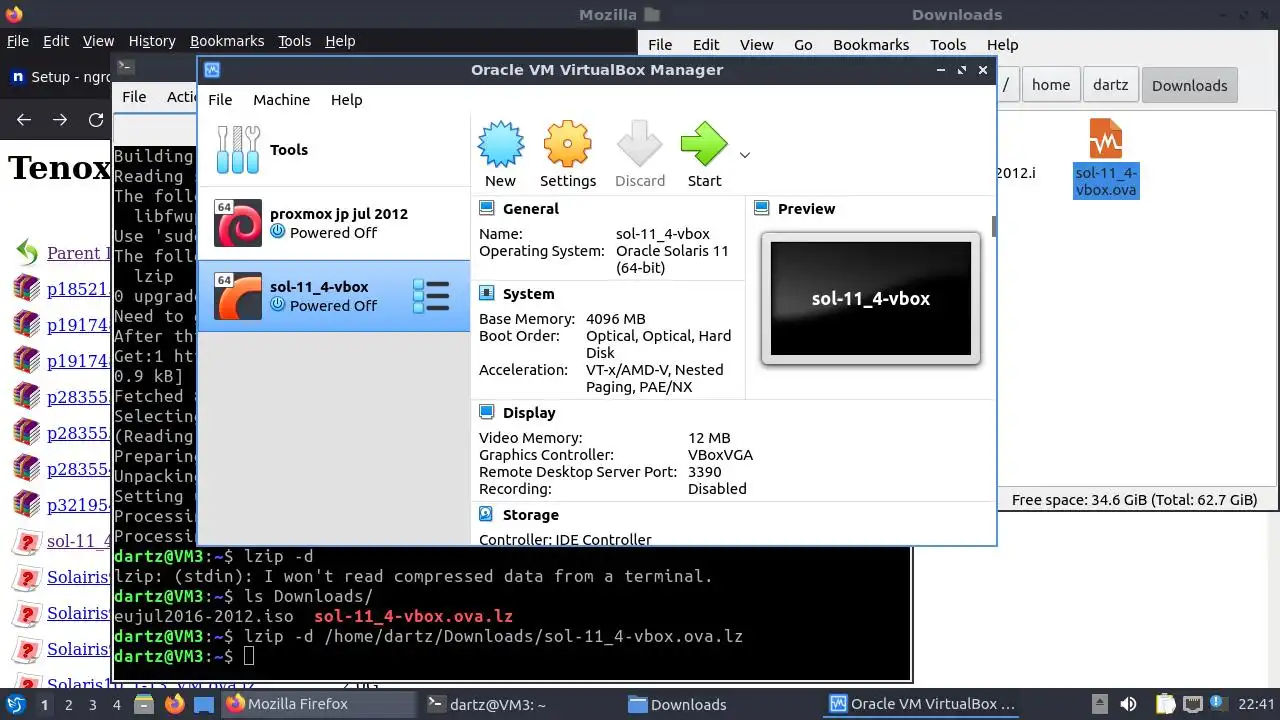Switch to Mozilla Firefox taskbar window button
Screen dimensions: 1280x720
point(320,704)
